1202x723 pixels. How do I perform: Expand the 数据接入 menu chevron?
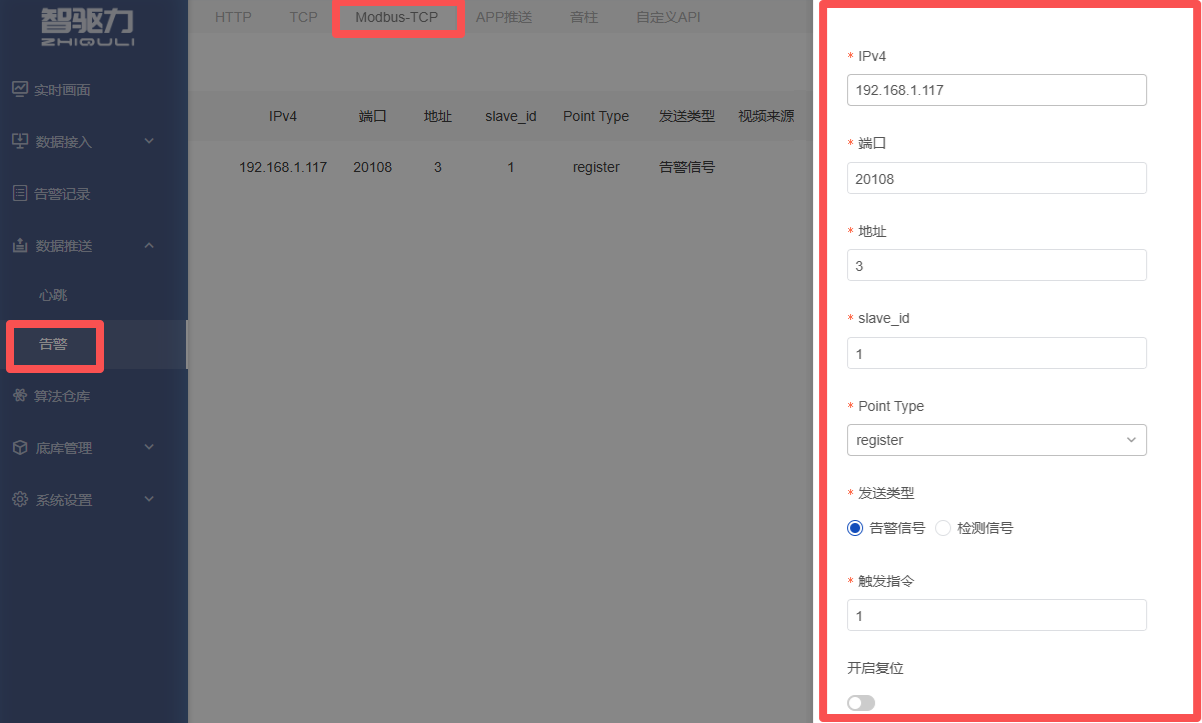click(x=149, y=141)
